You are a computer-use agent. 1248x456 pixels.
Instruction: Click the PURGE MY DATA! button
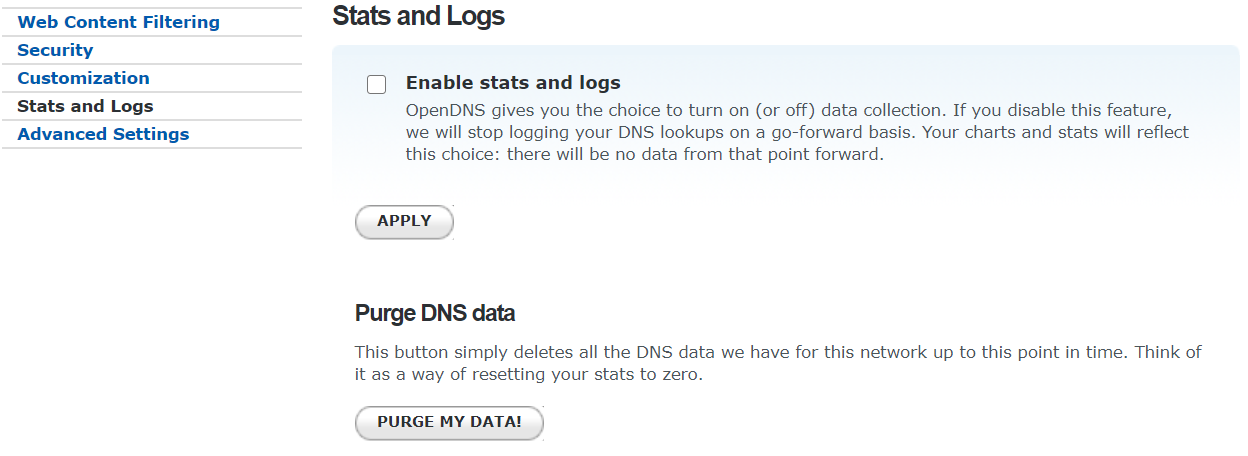point(449,422)
